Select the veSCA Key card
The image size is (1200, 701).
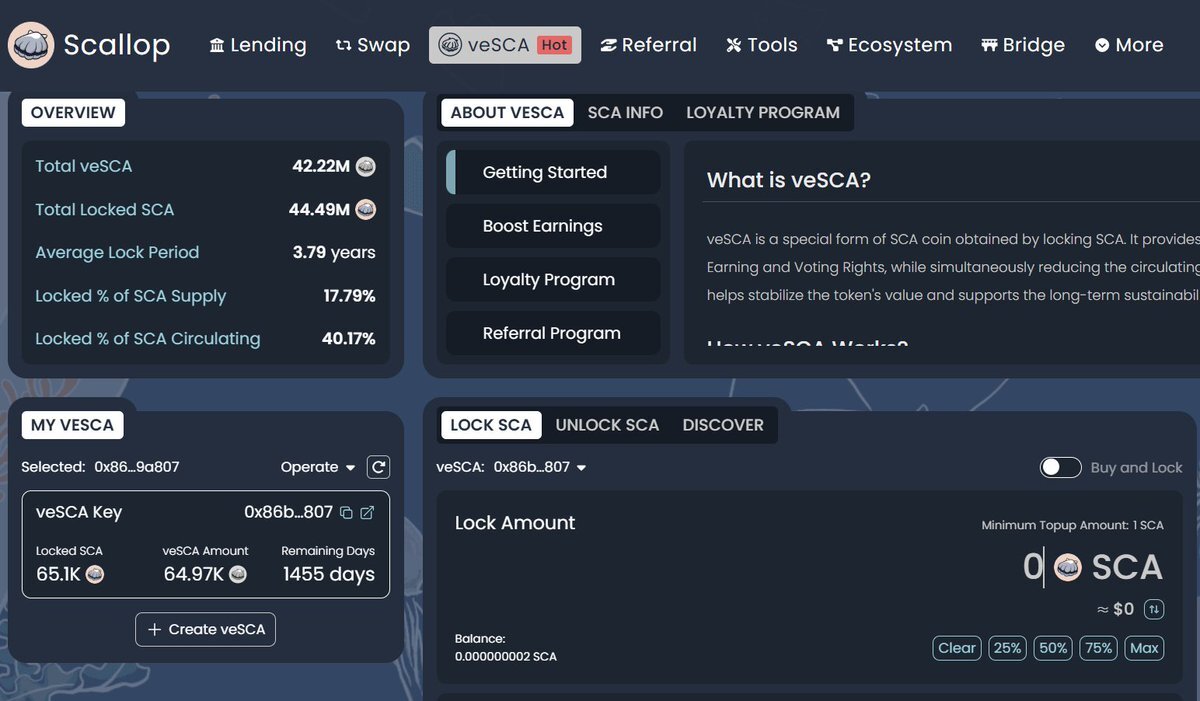205,544
